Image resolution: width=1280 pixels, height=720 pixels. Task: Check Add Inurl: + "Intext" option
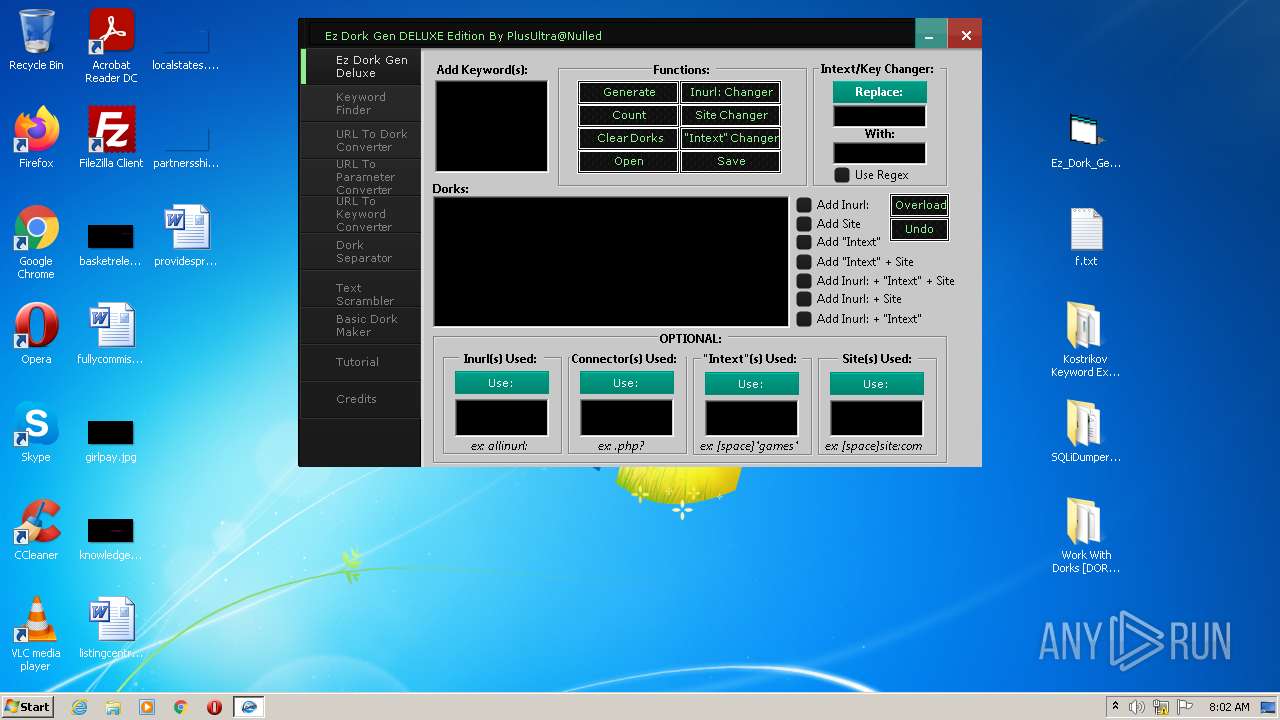[x=804, y=319]
